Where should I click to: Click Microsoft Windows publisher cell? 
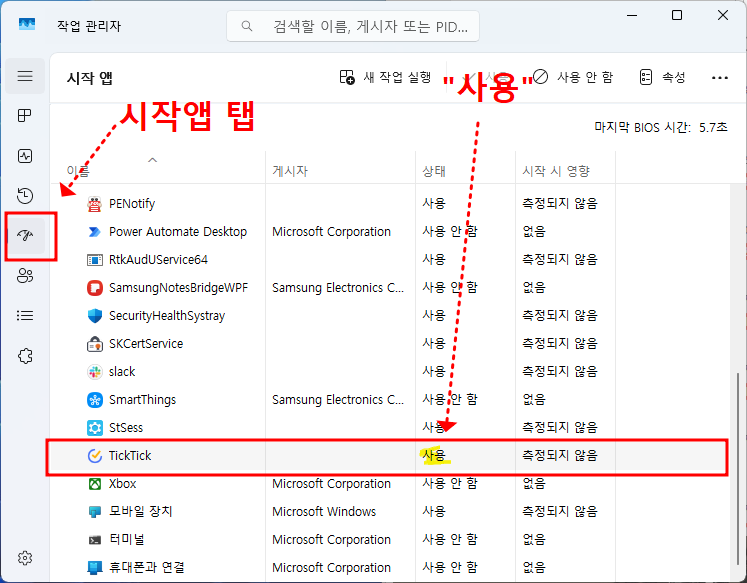(x=324, y=512)
